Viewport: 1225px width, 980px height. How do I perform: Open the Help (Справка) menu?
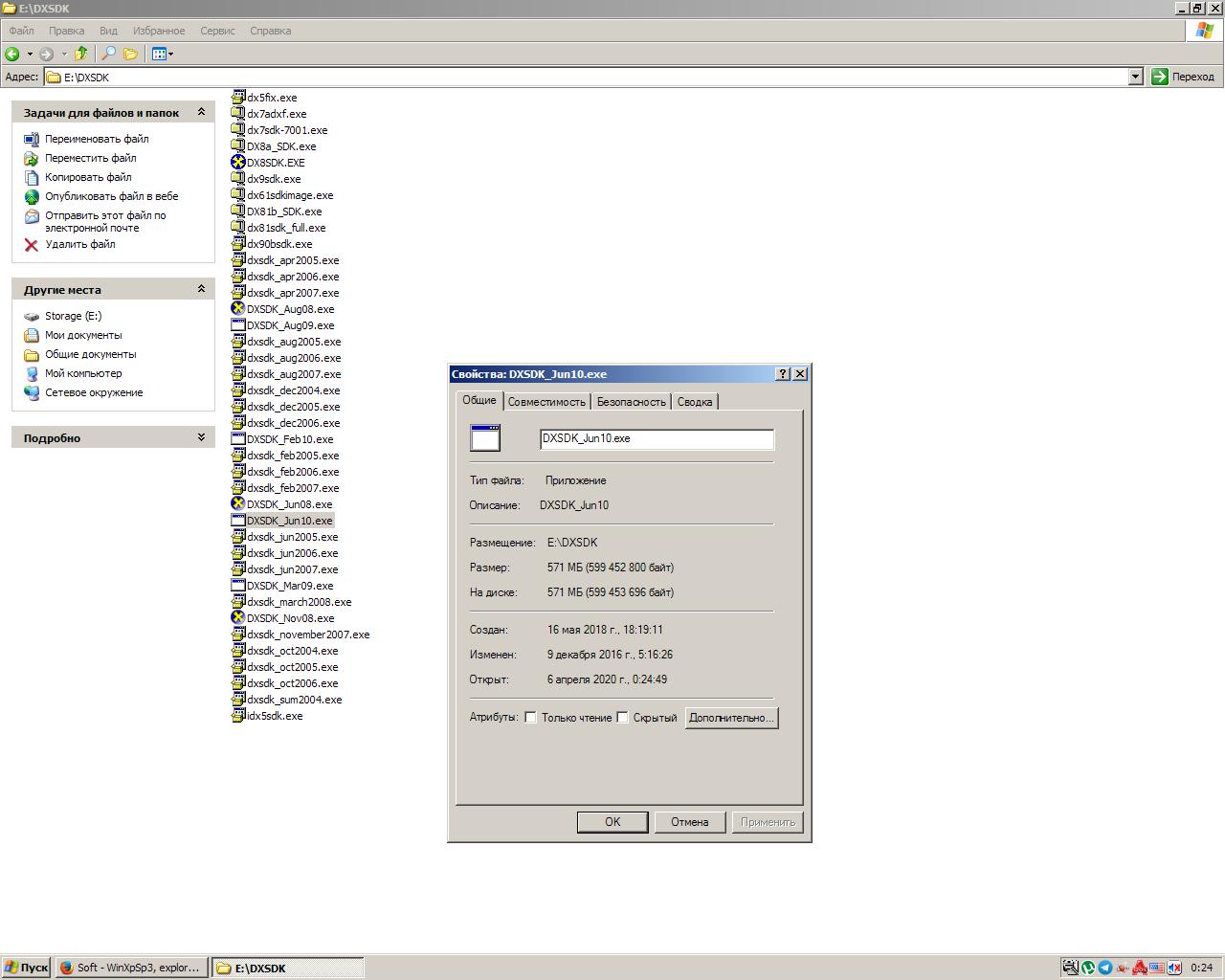click(x=270, y=31)
